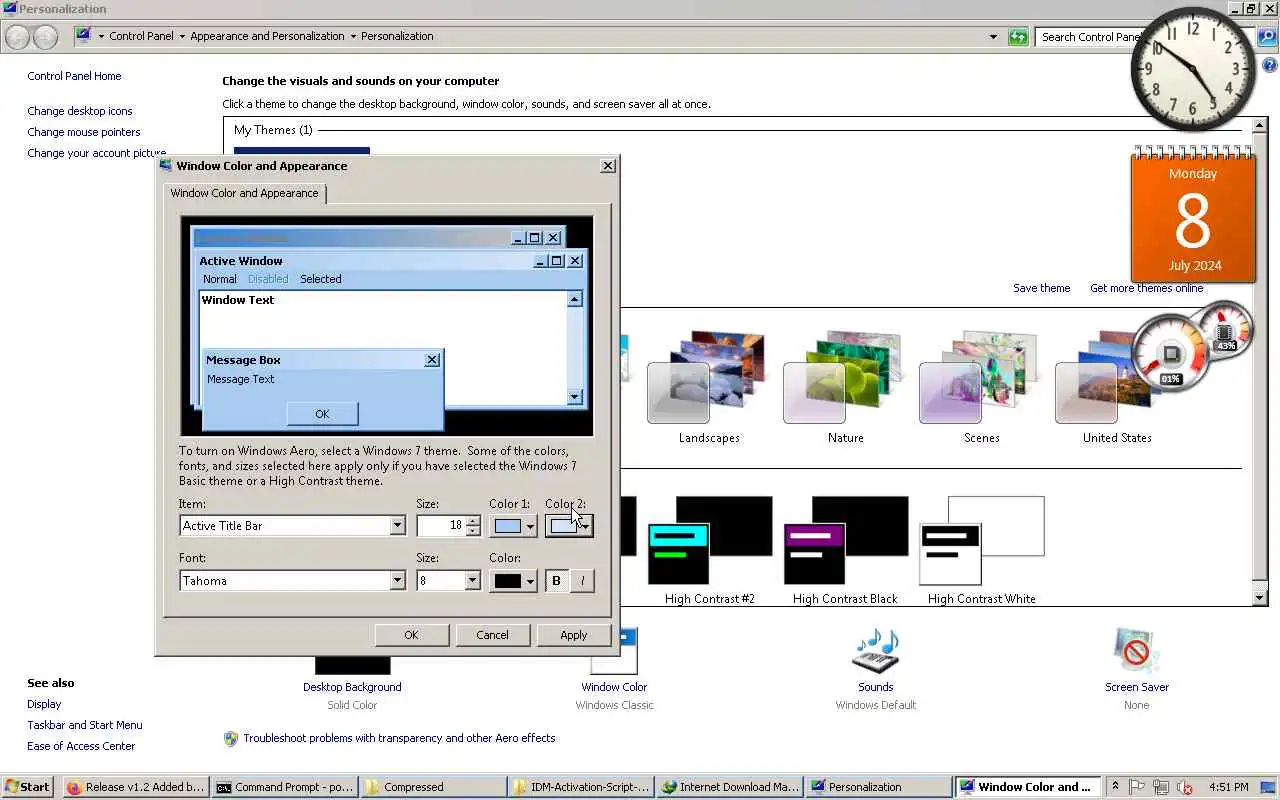The height and width of the screenshot is (800, 1280).
Task: Click Get more themes online link
Action: [x=1147, y=288]
